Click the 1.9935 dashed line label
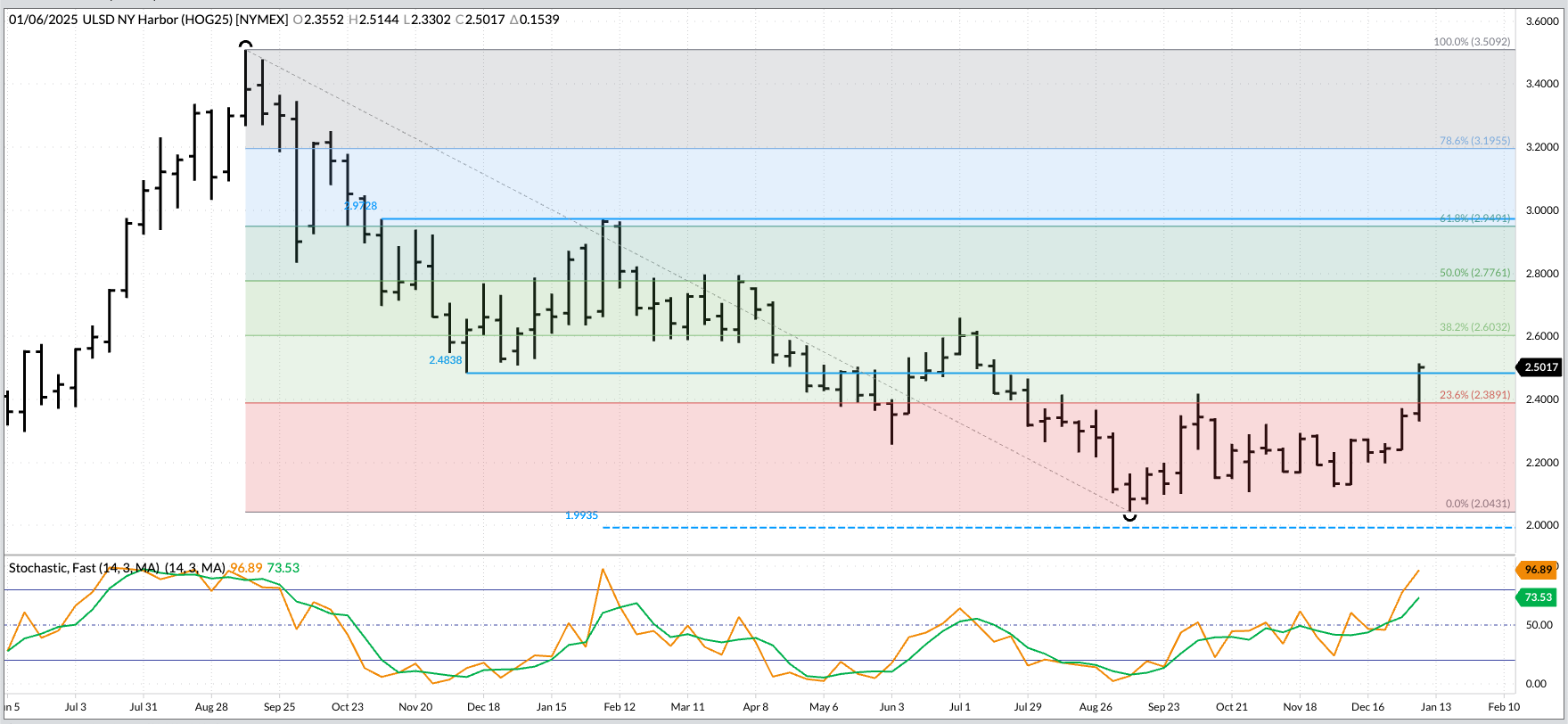The width and height of the screenshot is (1568, 724). point(581,515)
